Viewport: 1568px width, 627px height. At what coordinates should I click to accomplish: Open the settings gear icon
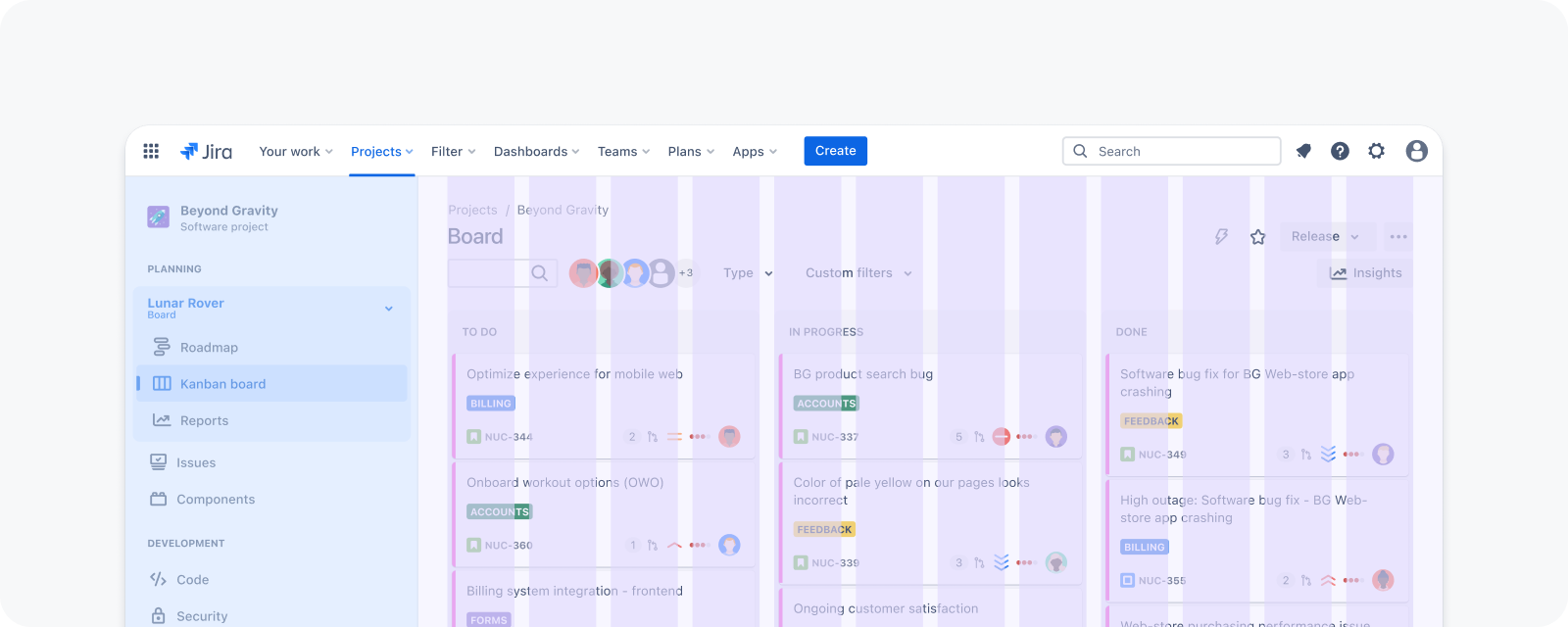1377,151
